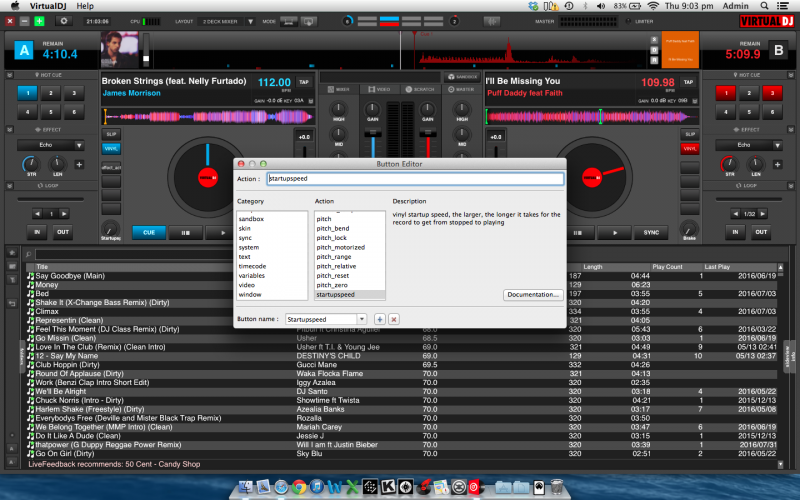Switch to the MASTER tab
Image resolution: width=800 pixels, height=500 pixels.
coord(461,89)
